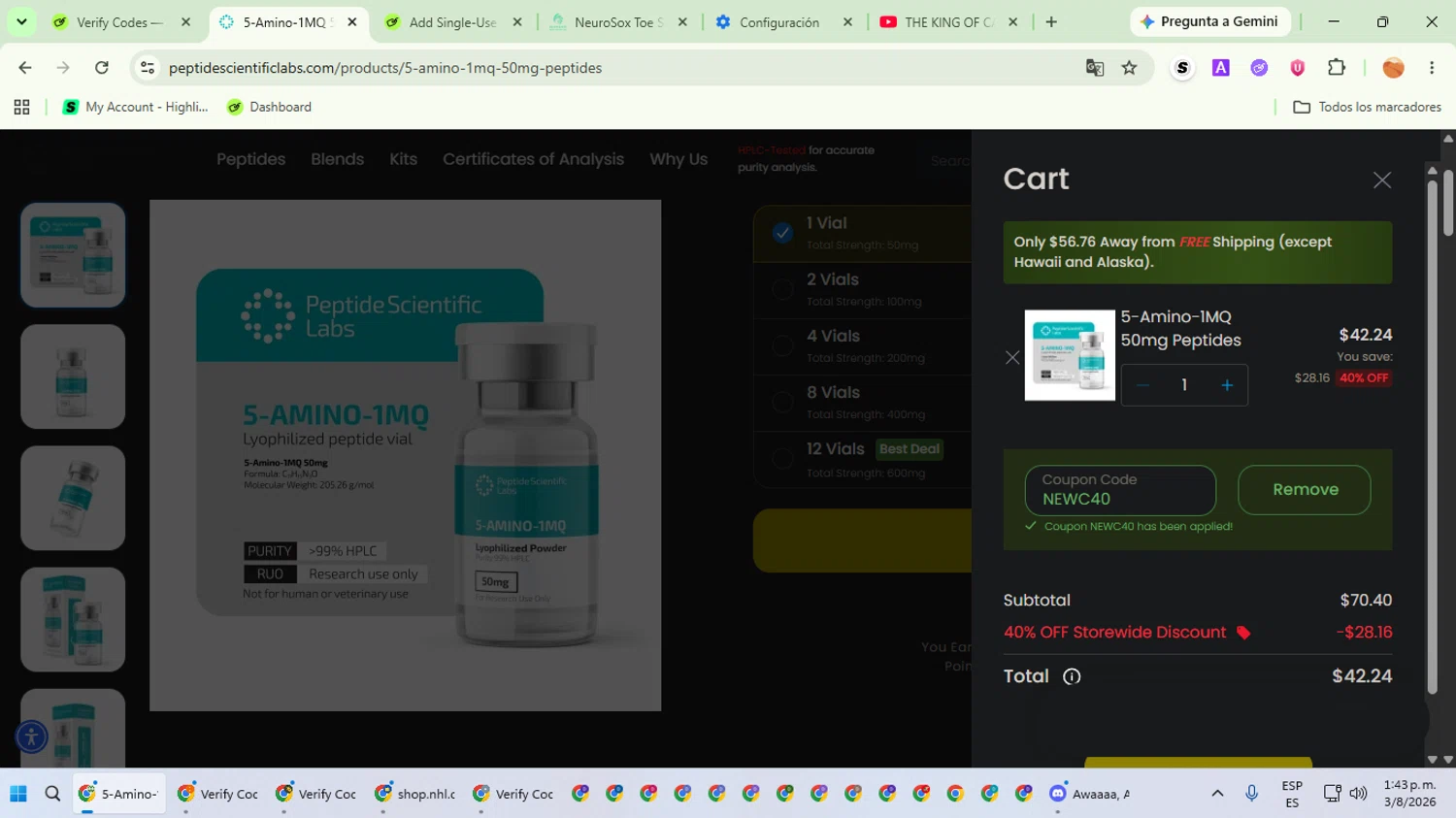Increase cart quantity with plus button
The height and width of the screenshot is (818, 1456).
pyautogui.click(x=1227, y=385)
